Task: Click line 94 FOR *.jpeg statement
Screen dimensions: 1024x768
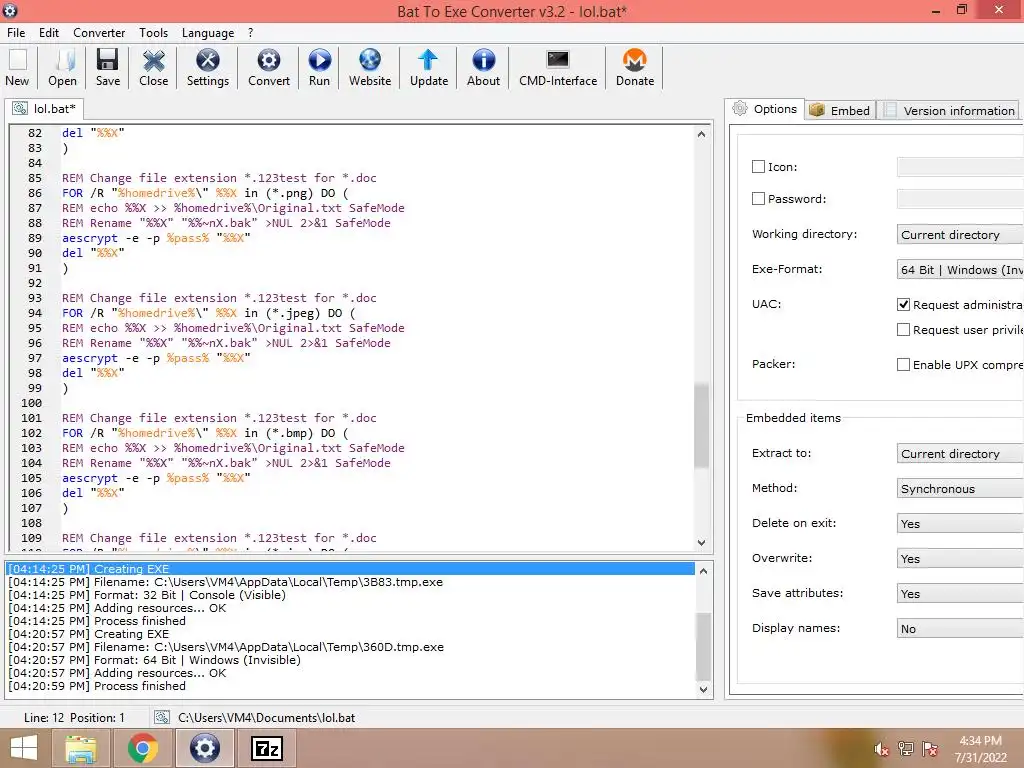Action: pyautogui.click(x=209, y=313)
